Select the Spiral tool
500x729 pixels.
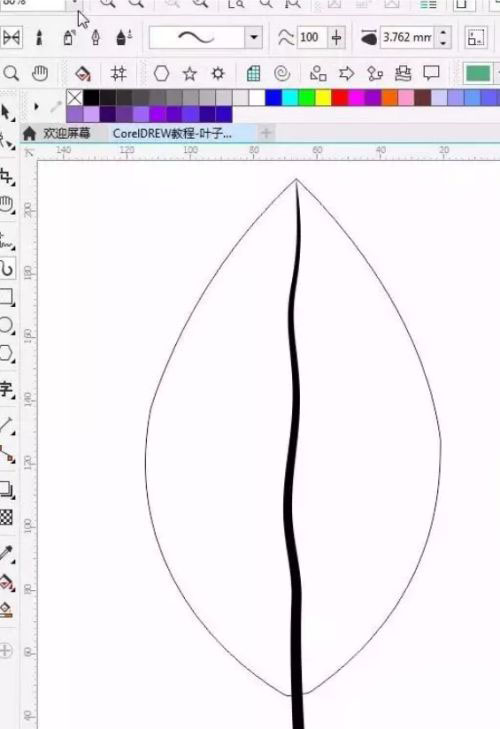tap(282, 73)
